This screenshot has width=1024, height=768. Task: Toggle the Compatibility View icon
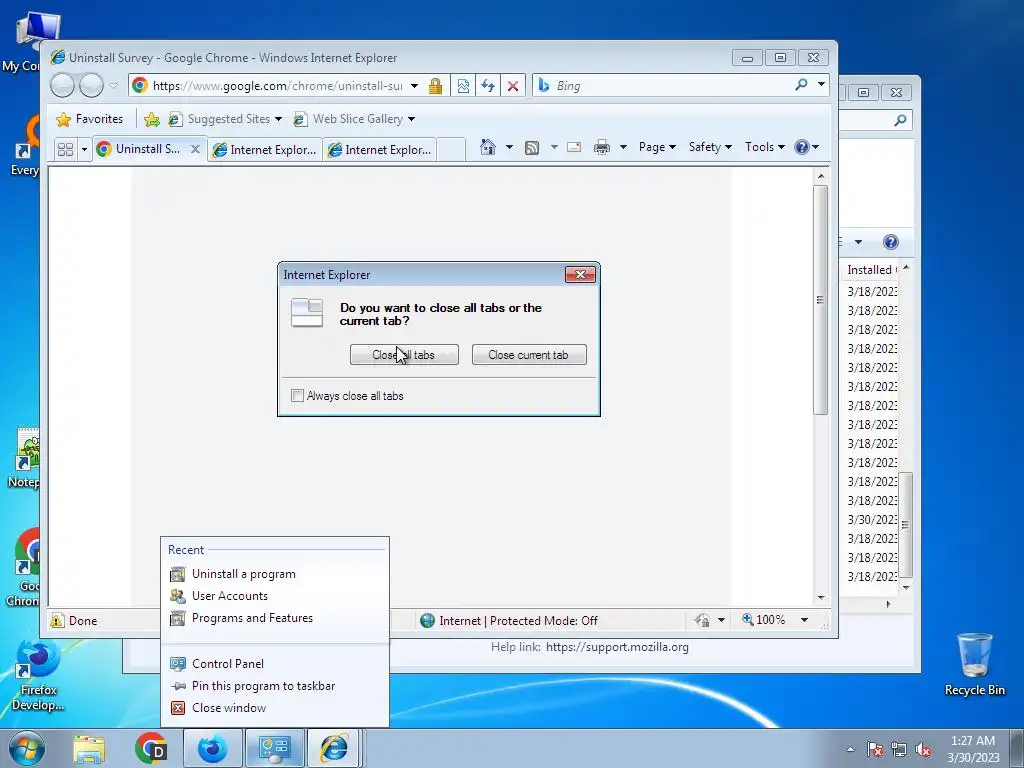pos(463,86)
